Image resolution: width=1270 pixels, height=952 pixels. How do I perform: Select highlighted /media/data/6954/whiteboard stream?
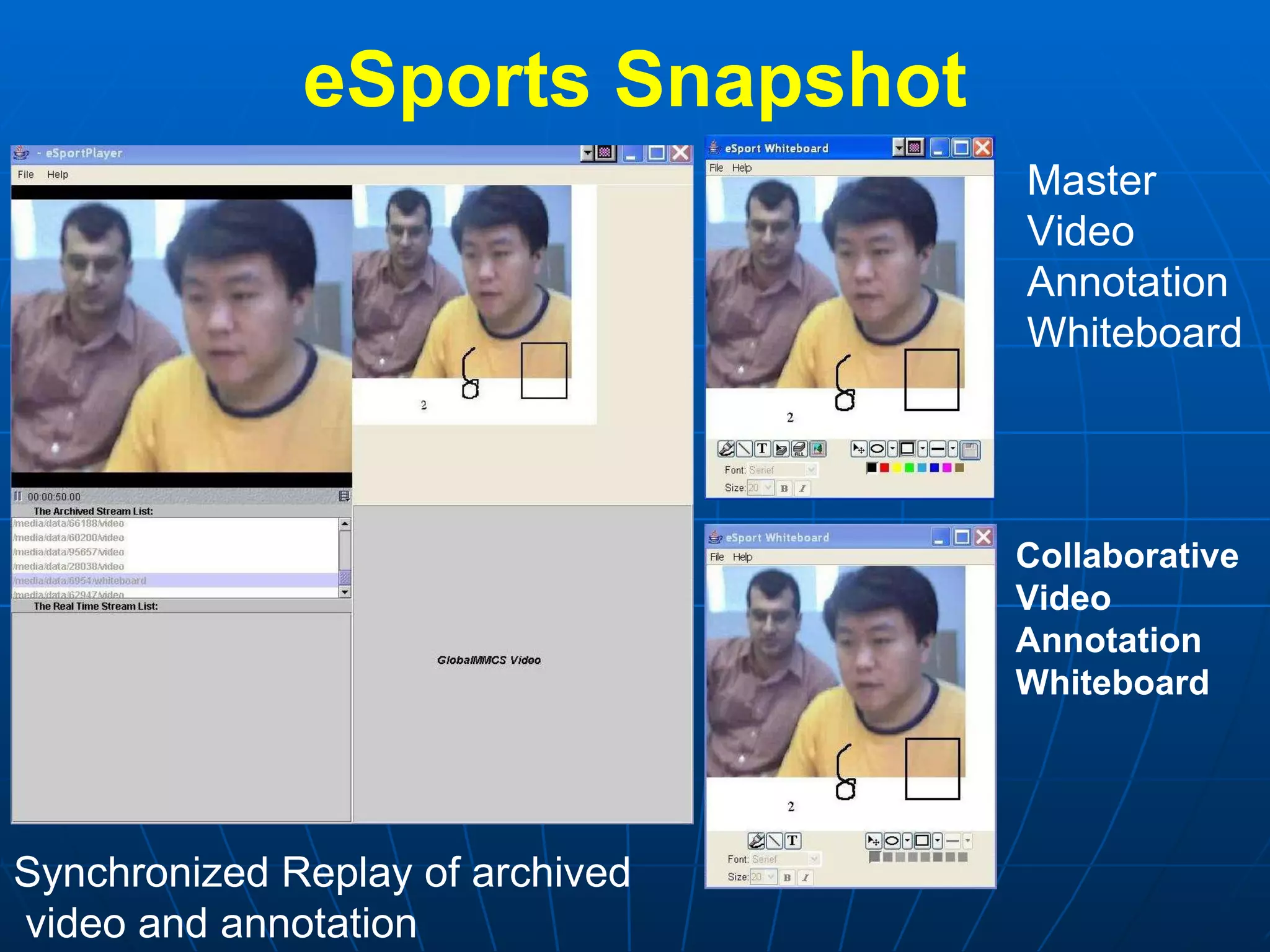[175, 580]
